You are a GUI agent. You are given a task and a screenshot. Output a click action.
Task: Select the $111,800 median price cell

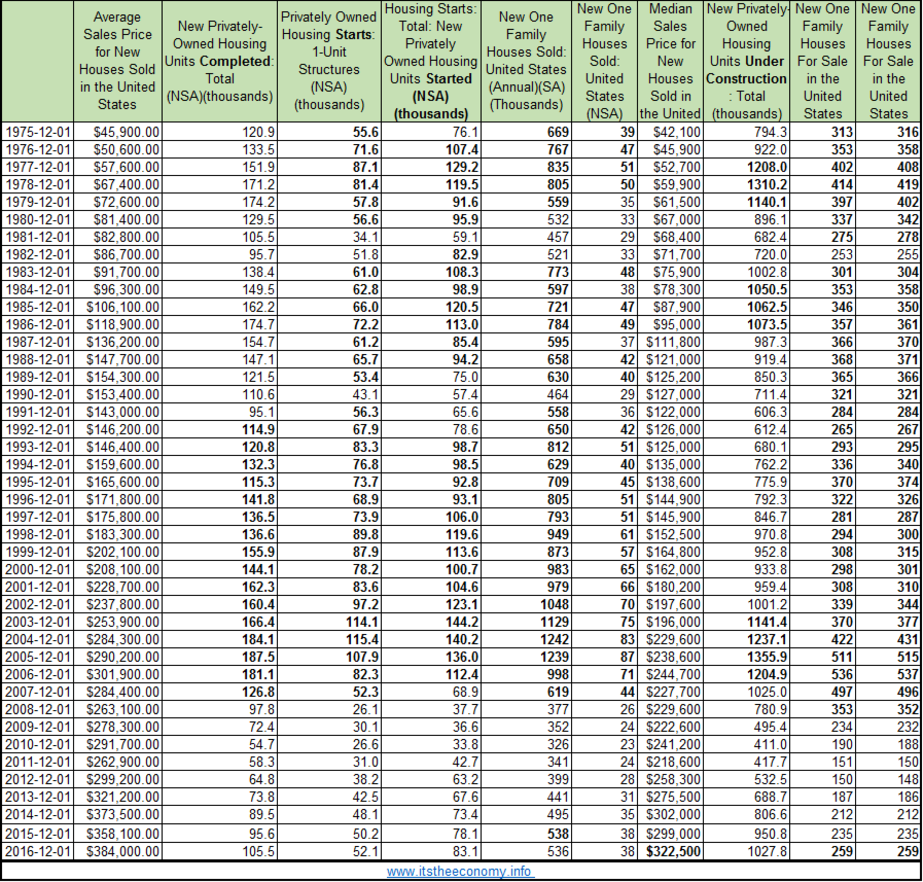pyautogui.click(x=670, y=342)
